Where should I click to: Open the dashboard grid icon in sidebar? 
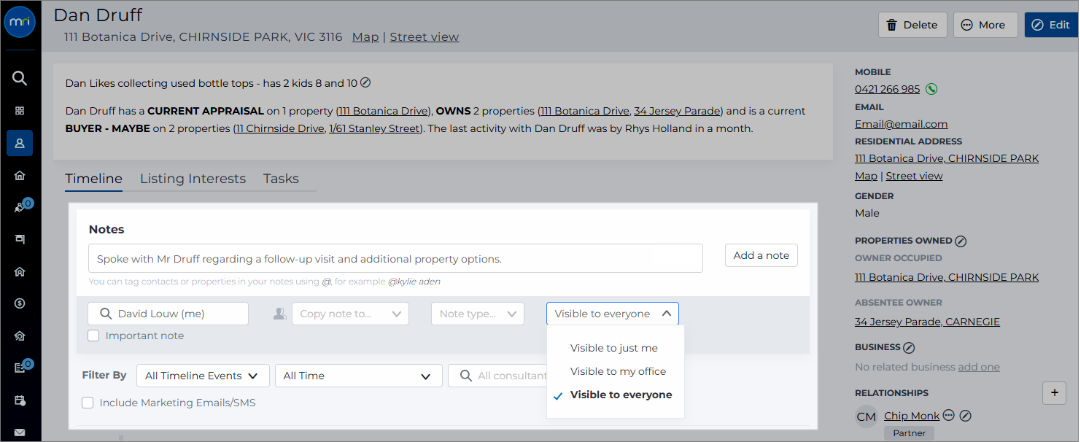pos(20,110)
